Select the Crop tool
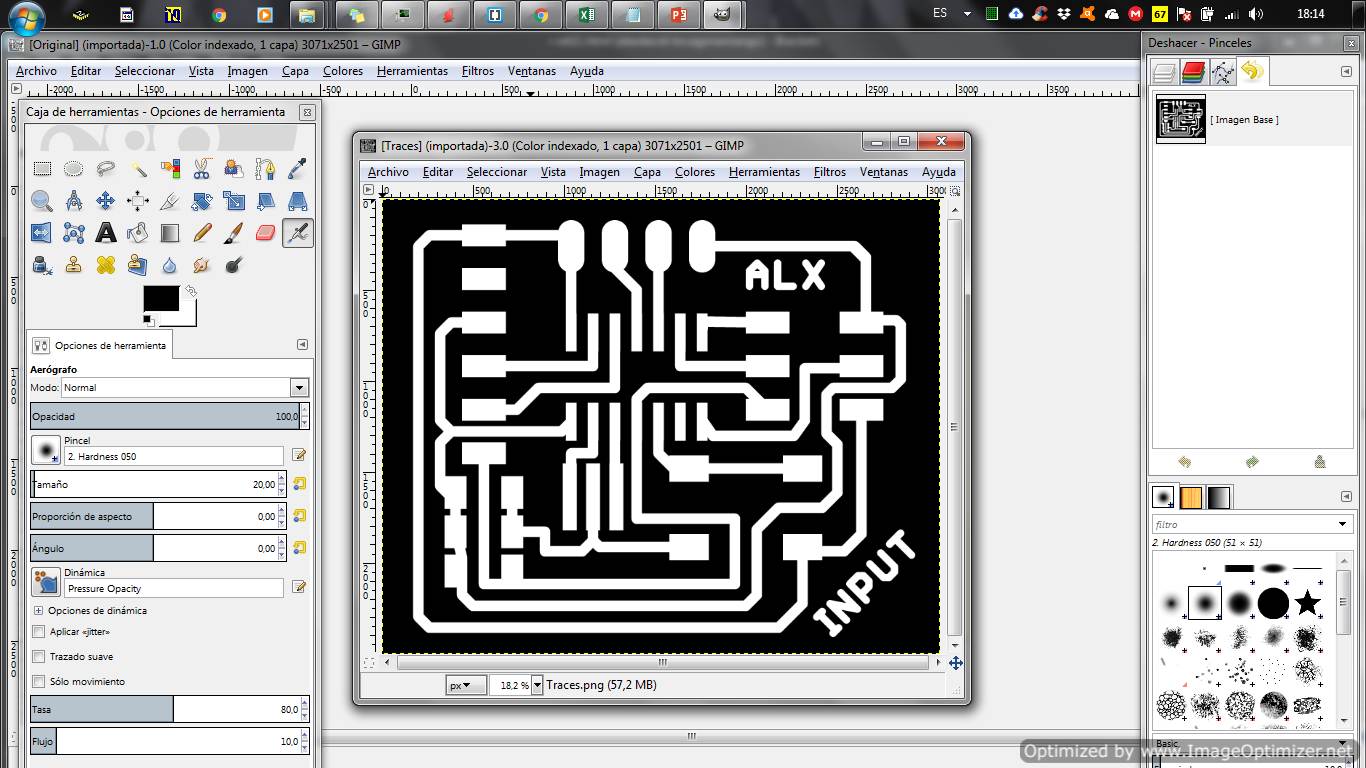 170,201
